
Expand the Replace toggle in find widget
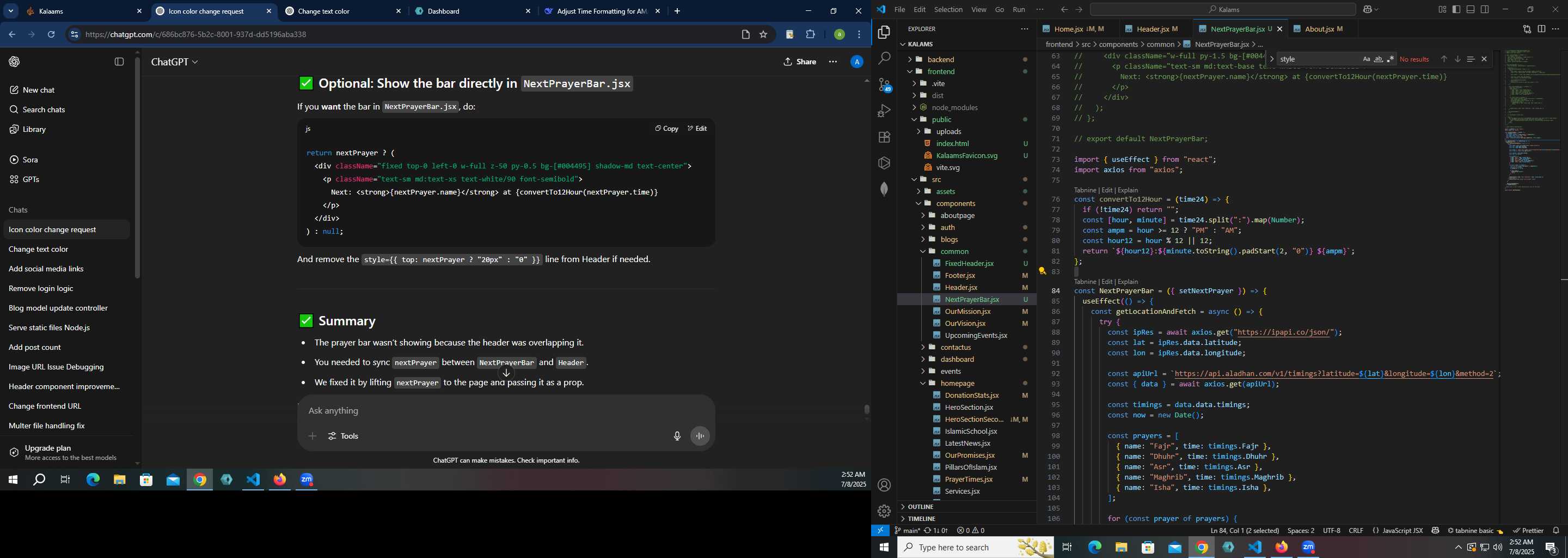click(x=1272, y=59)
